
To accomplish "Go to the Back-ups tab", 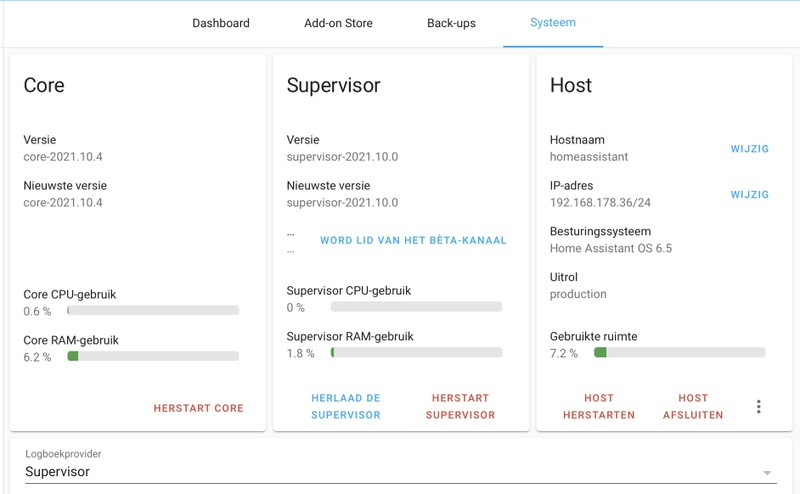I will tap(452, 23).
